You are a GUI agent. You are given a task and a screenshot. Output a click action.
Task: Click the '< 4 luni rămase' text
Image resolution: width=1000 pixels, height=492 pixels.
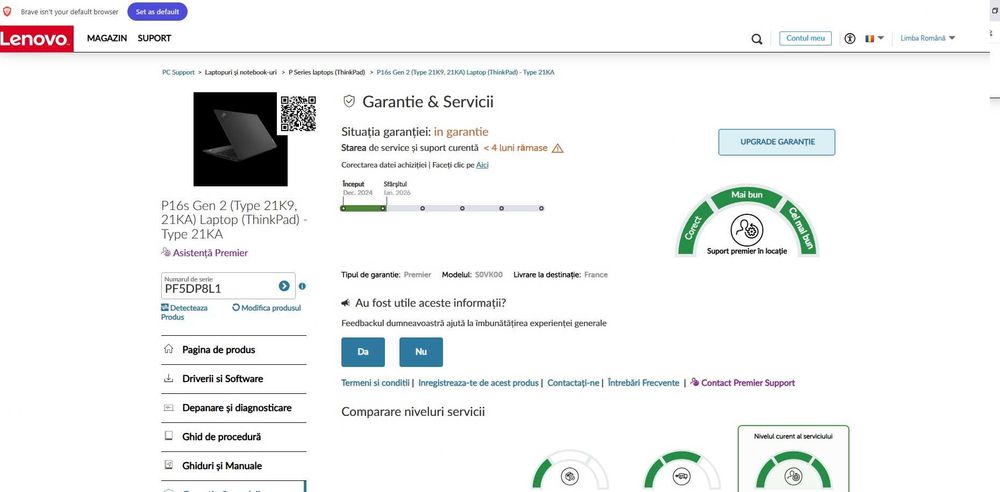(515, 148)
